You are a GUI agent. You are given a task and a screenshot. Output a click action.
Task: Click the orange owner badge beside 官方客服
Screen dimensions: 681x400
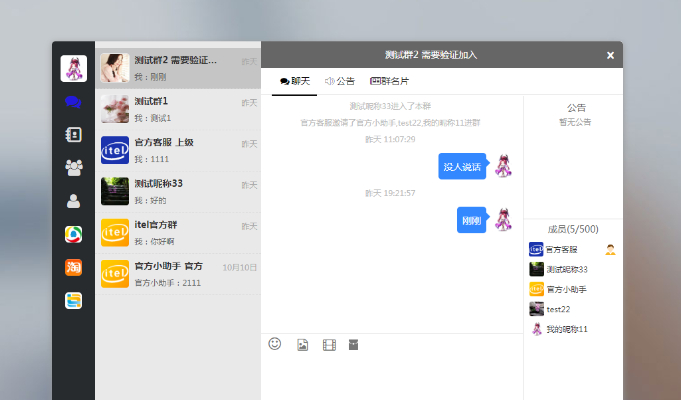pos(610,249)
